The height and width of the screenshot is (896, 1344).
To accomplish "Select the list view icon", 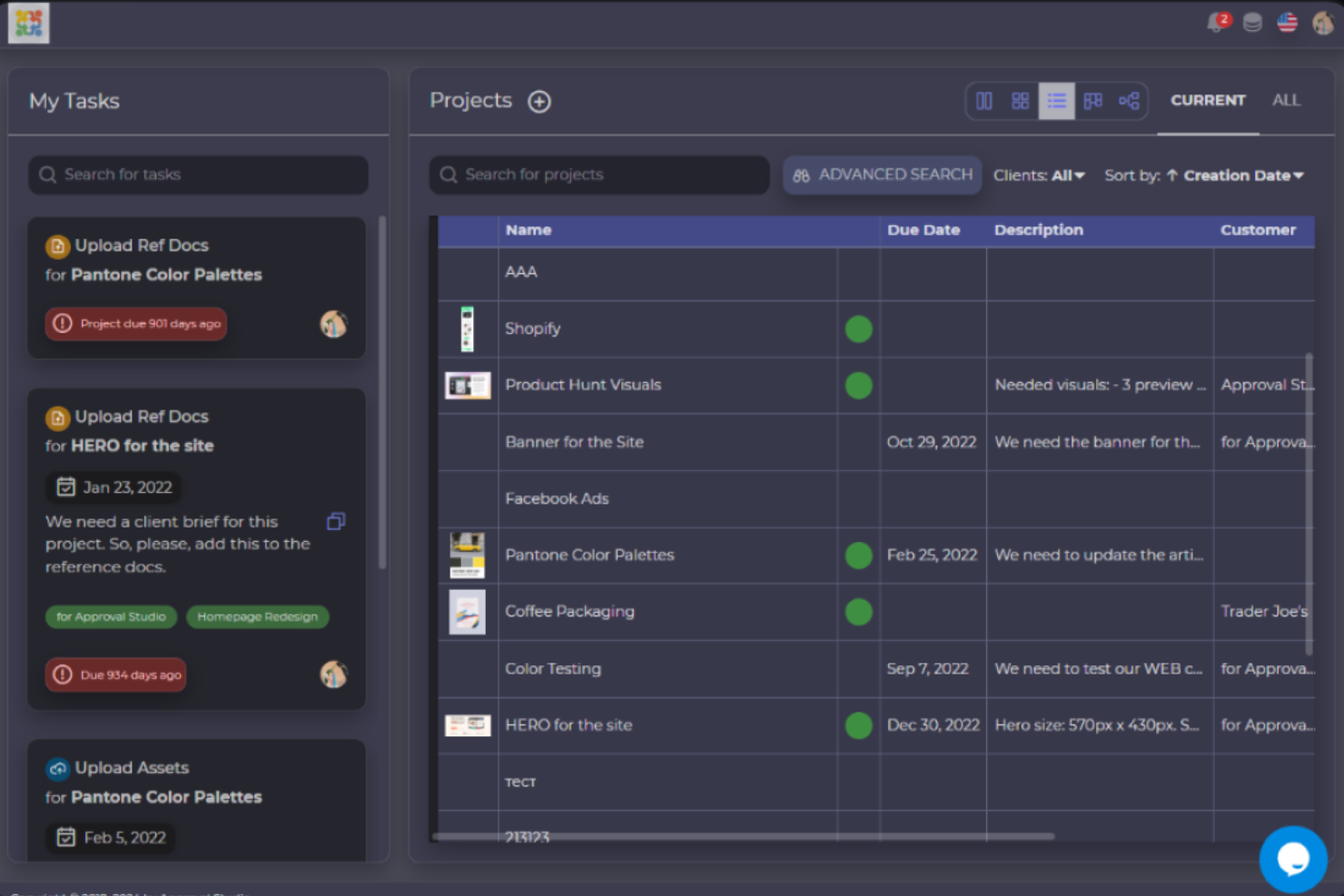I will point(1057,101).
